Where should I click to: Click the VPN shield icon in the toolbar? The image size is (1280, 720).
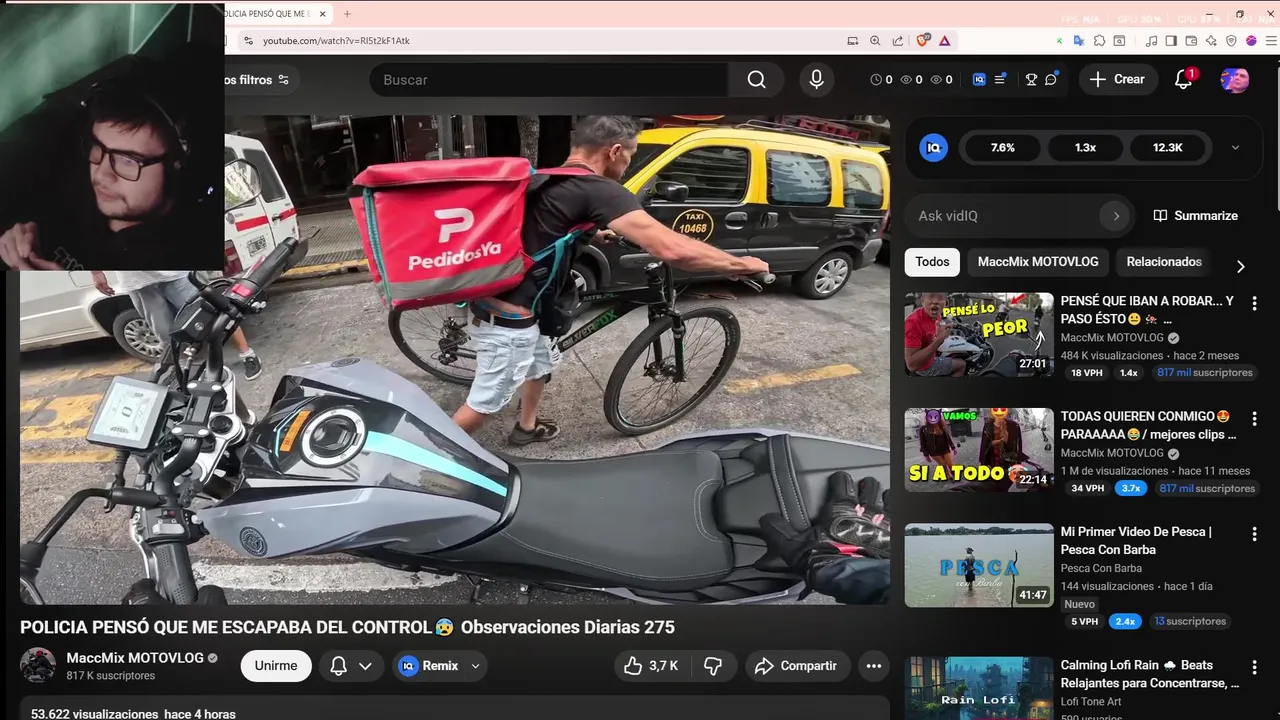1231,41
